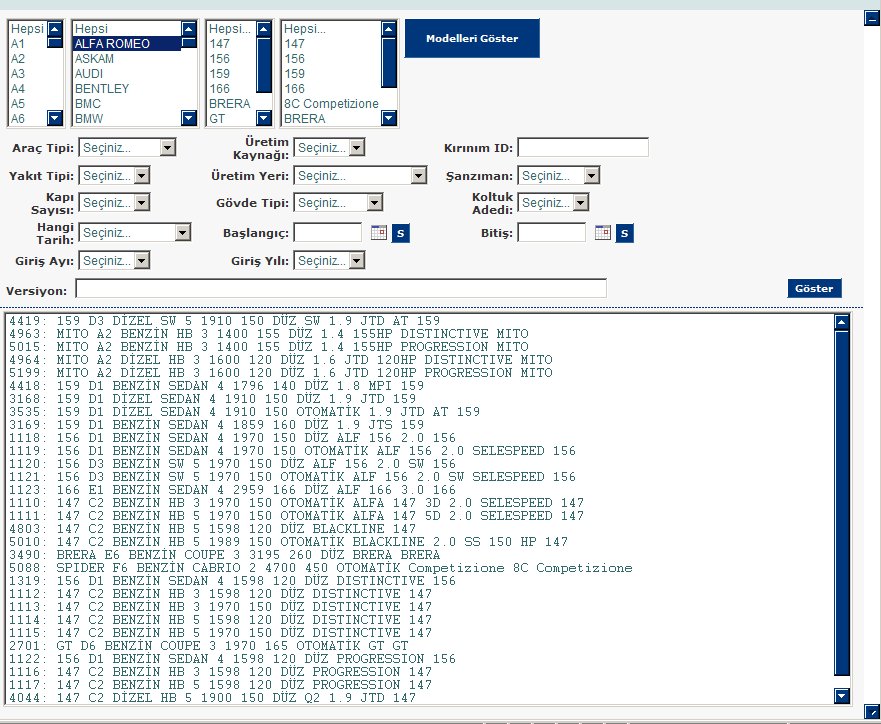Click the down arrow of the third list scrollbar

click(x=264, y=118)
